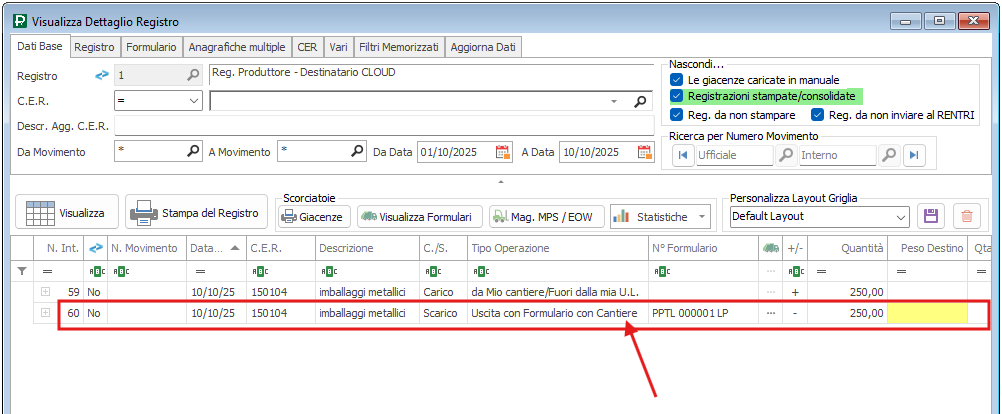Toggle 'Le giacenze caricate in manuale' checkbox
The height and width of the screenshot is (414, 1002).
coord(677,79)
